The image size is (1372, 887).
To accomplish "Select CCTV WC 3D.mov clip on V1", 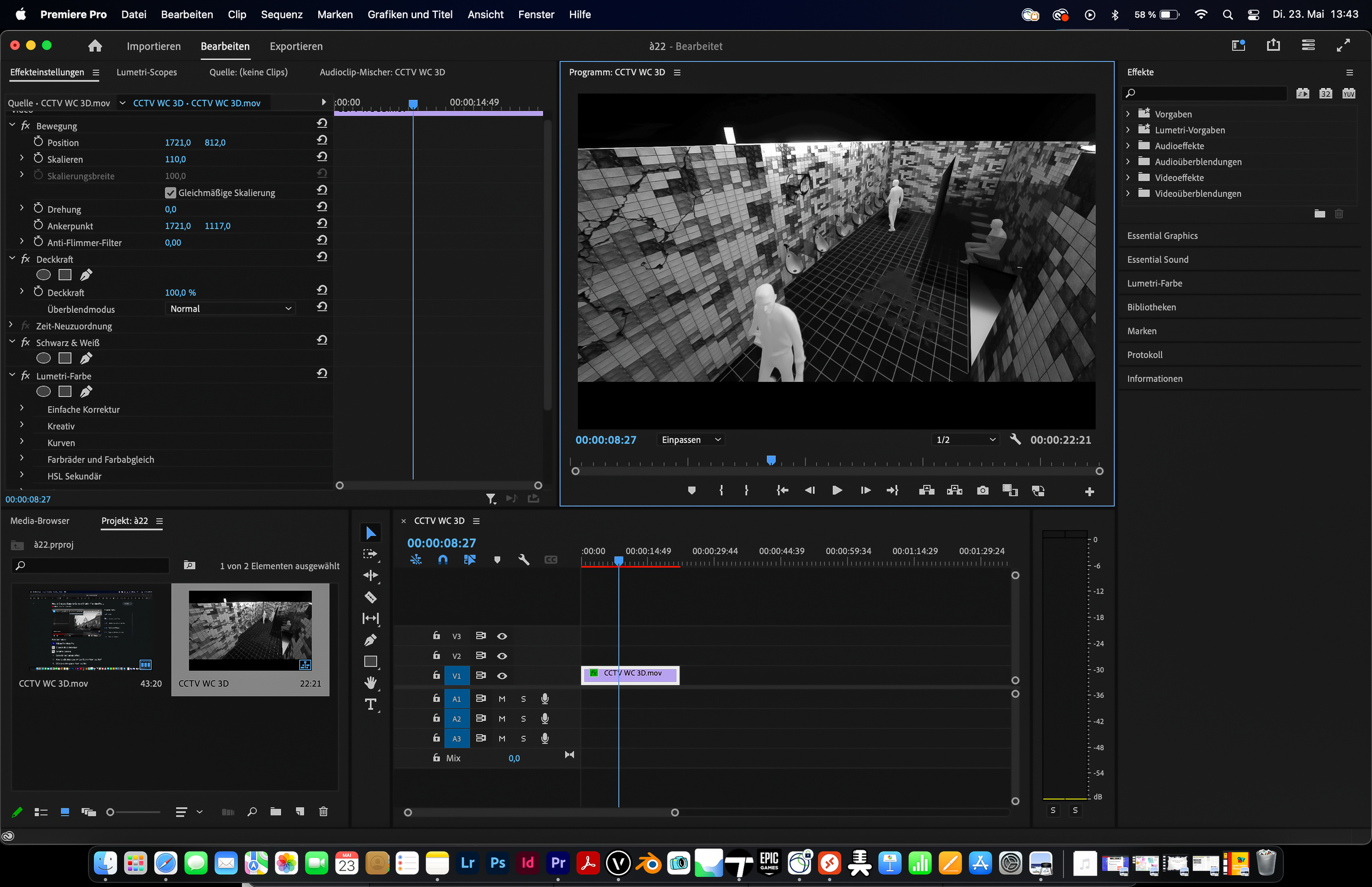I will coord(630,674).
